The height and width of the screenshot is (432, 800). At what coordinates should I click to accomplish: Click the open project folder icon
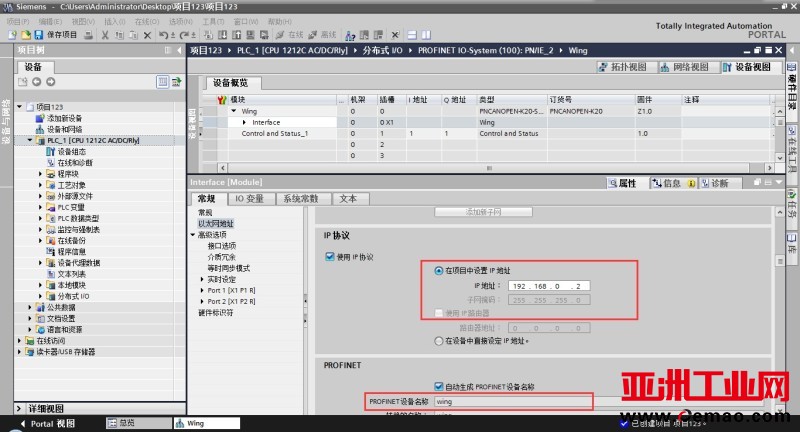26,35
